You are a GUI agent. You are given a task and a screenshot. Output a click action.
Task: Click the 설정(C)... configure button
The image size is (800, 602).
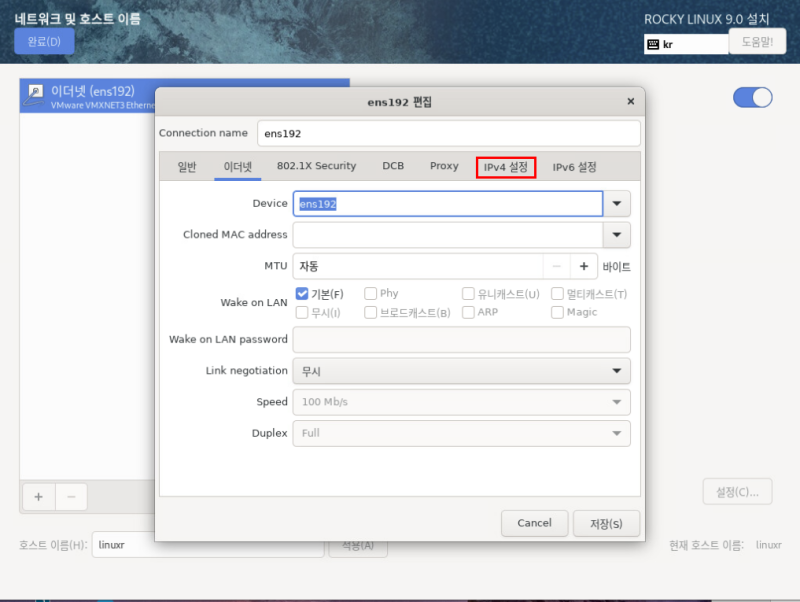737,492
